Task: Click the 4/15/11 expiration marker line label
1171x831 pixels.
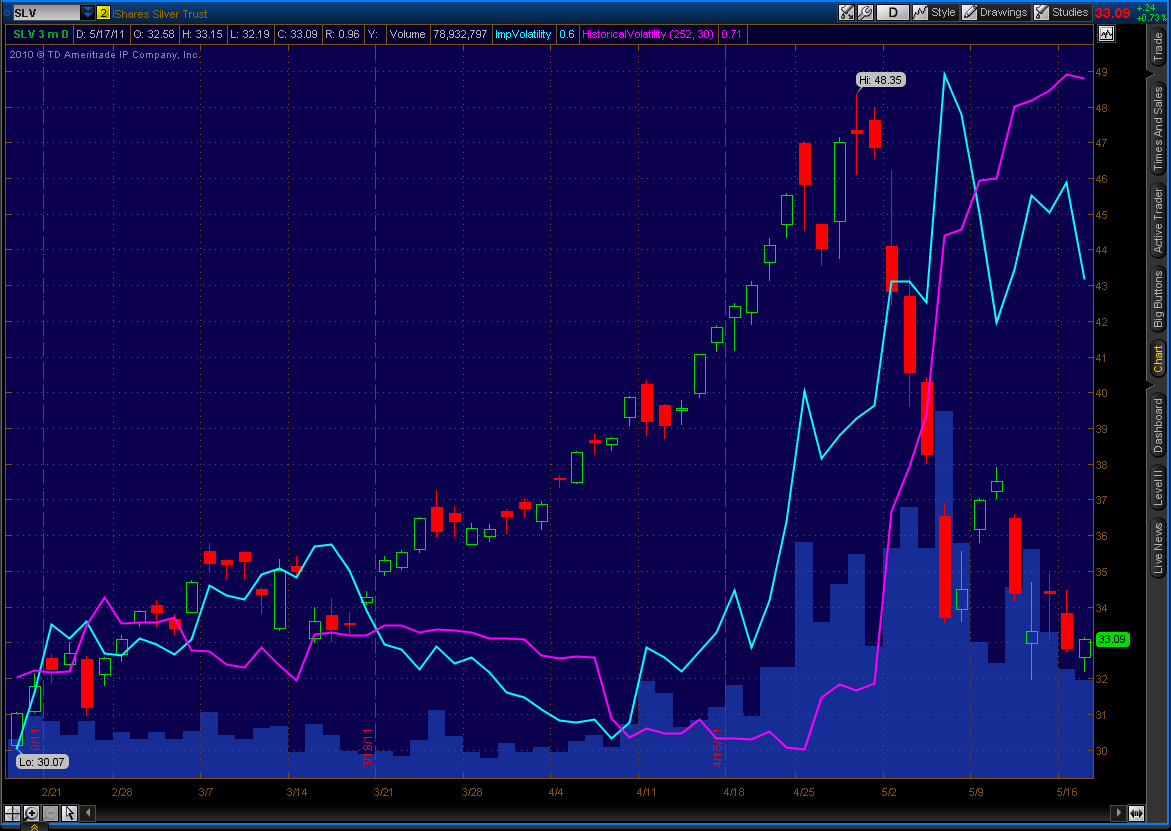Action: pos(718,748)
